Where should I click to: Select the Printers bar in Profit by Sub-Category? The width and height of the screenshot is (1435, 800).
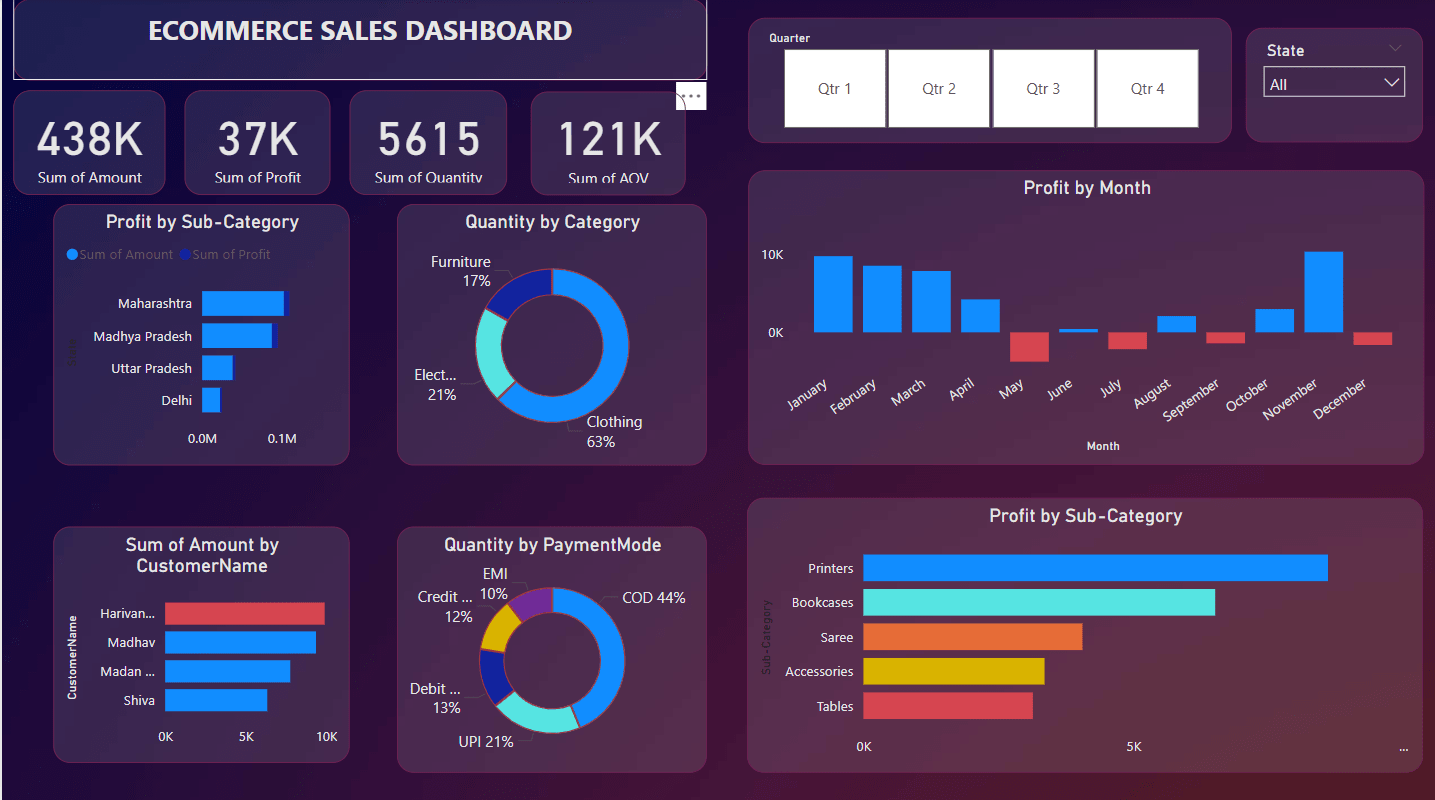click(x=1095, y=568)
